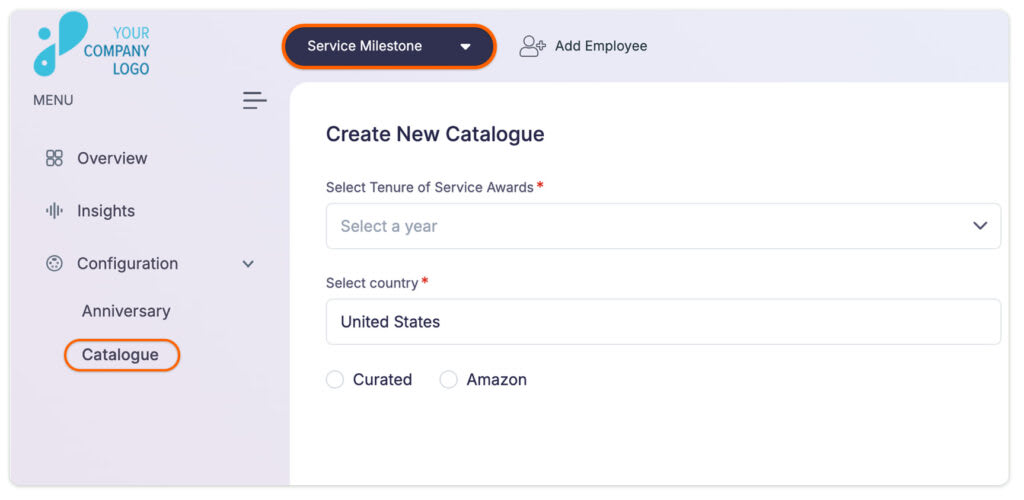Image resolution: width=1024 pixels, height=500 pixels.
Task: Click the Add Employee link
Action: tap(583, 46)
